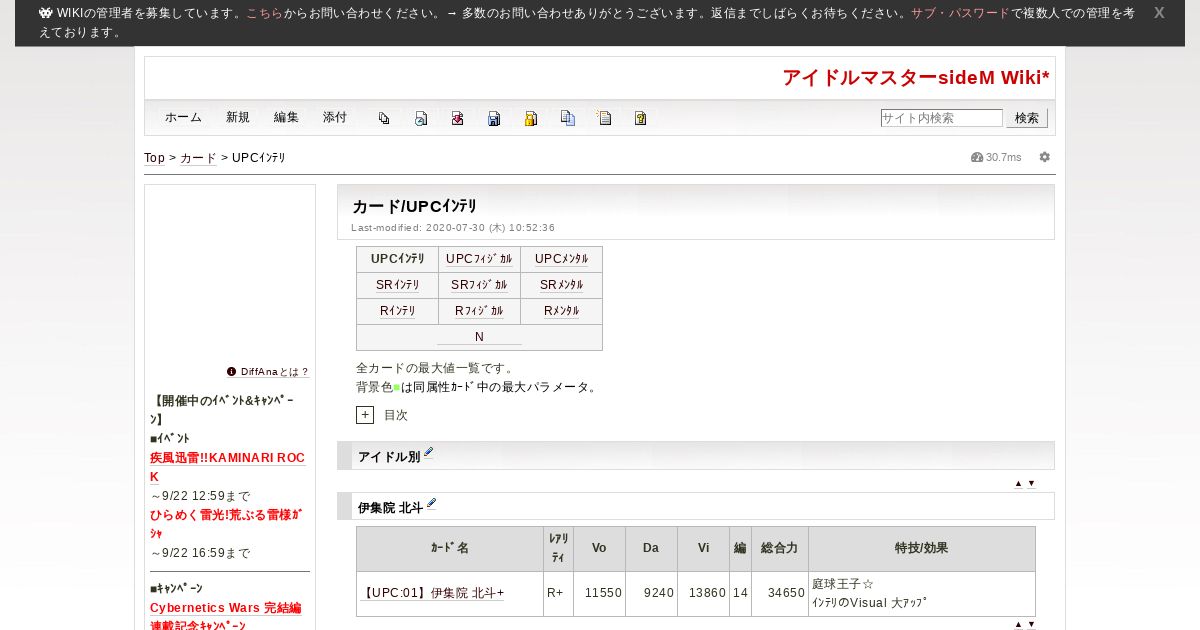Click down arrow below the card table

1032,624
